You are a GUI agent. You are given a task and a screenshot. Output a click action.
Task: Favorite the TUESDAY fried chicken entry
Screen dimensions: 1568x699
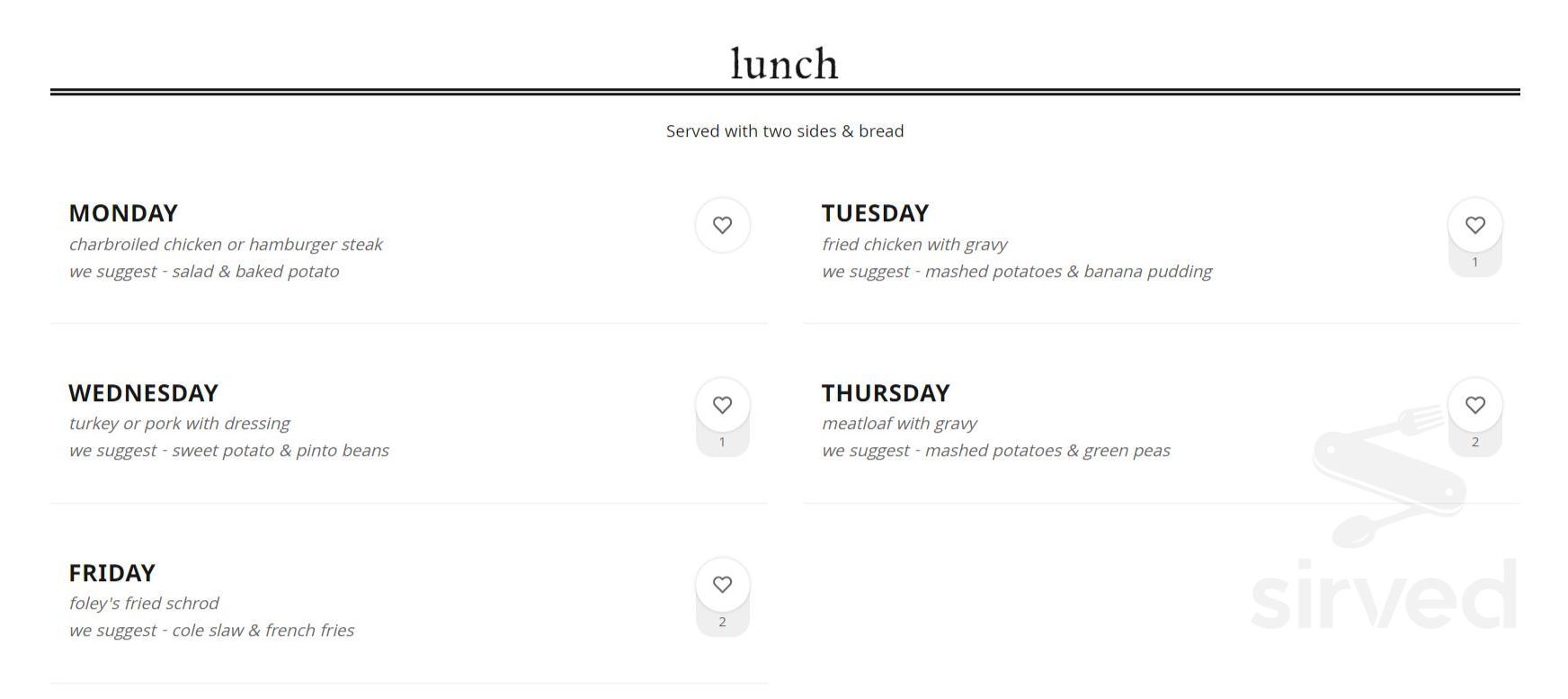tap(1474, 225)
